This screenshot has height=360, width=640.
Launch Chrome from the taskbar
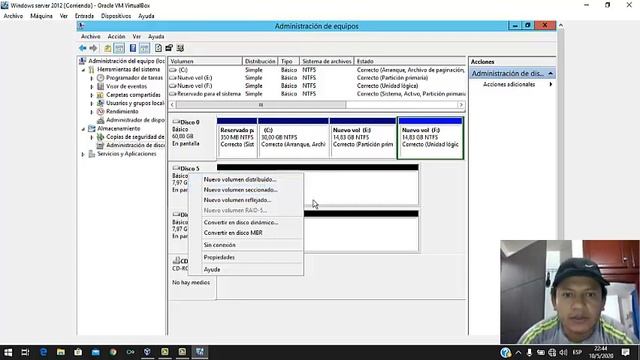coord(113,352)
